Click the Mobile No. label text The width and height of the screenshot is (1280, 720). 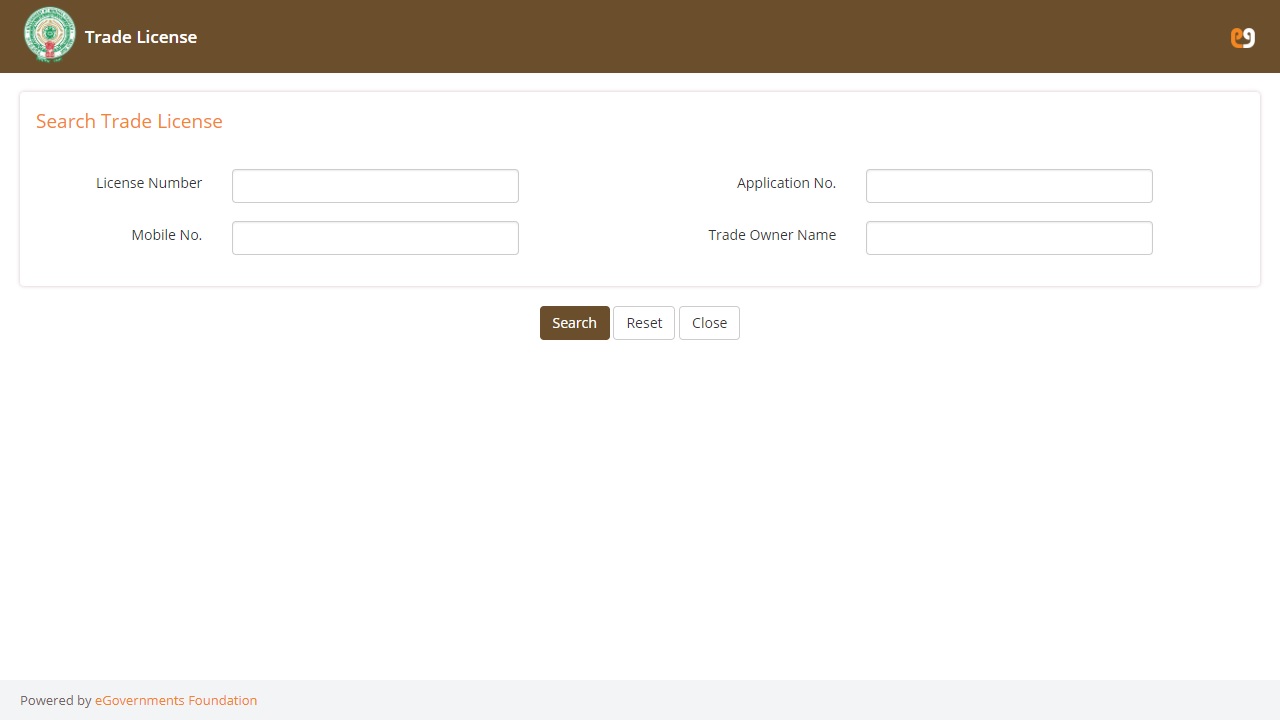coord(166,235)
